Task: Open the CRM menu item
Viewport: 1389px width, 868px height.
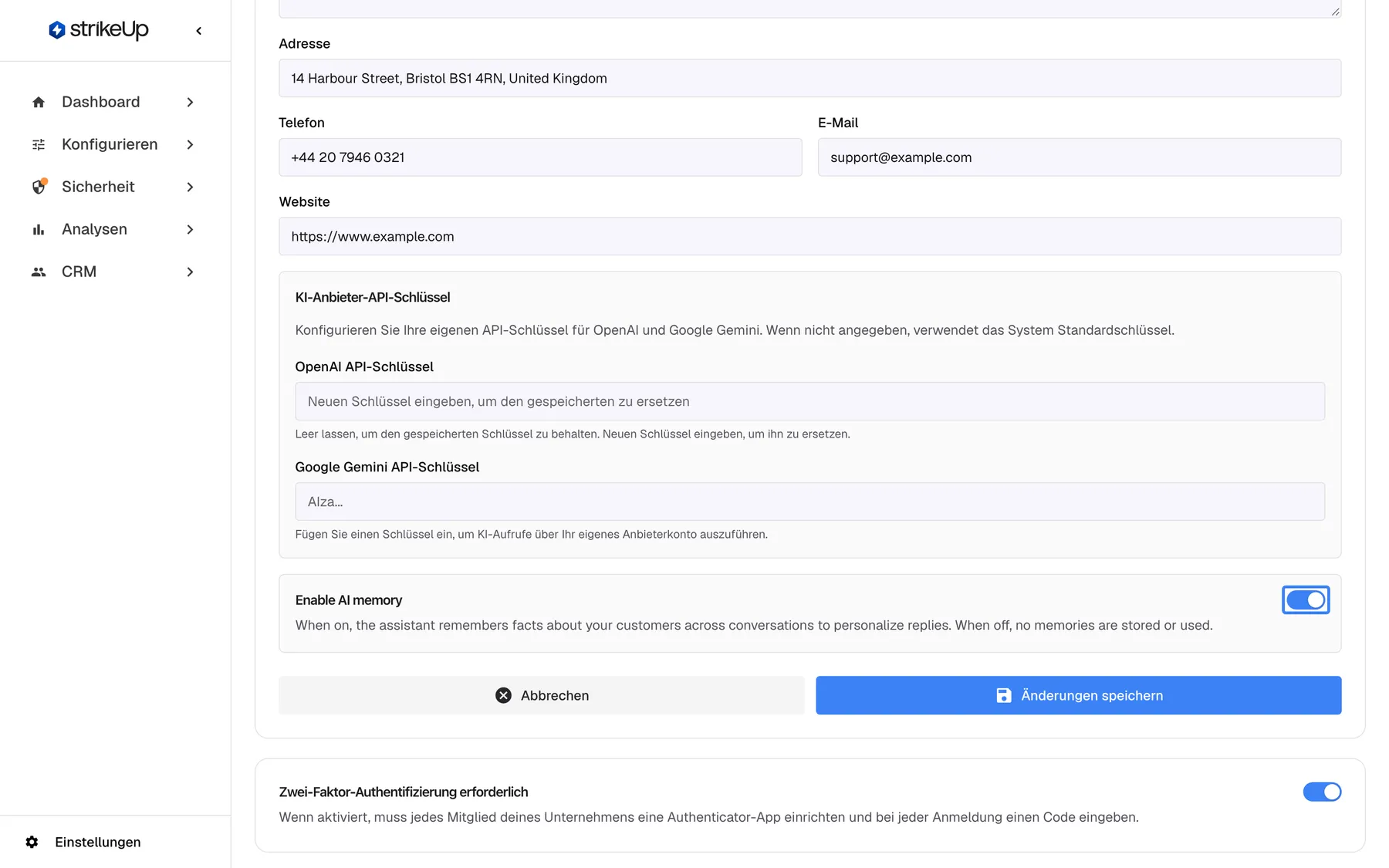Action: (114, 272)
